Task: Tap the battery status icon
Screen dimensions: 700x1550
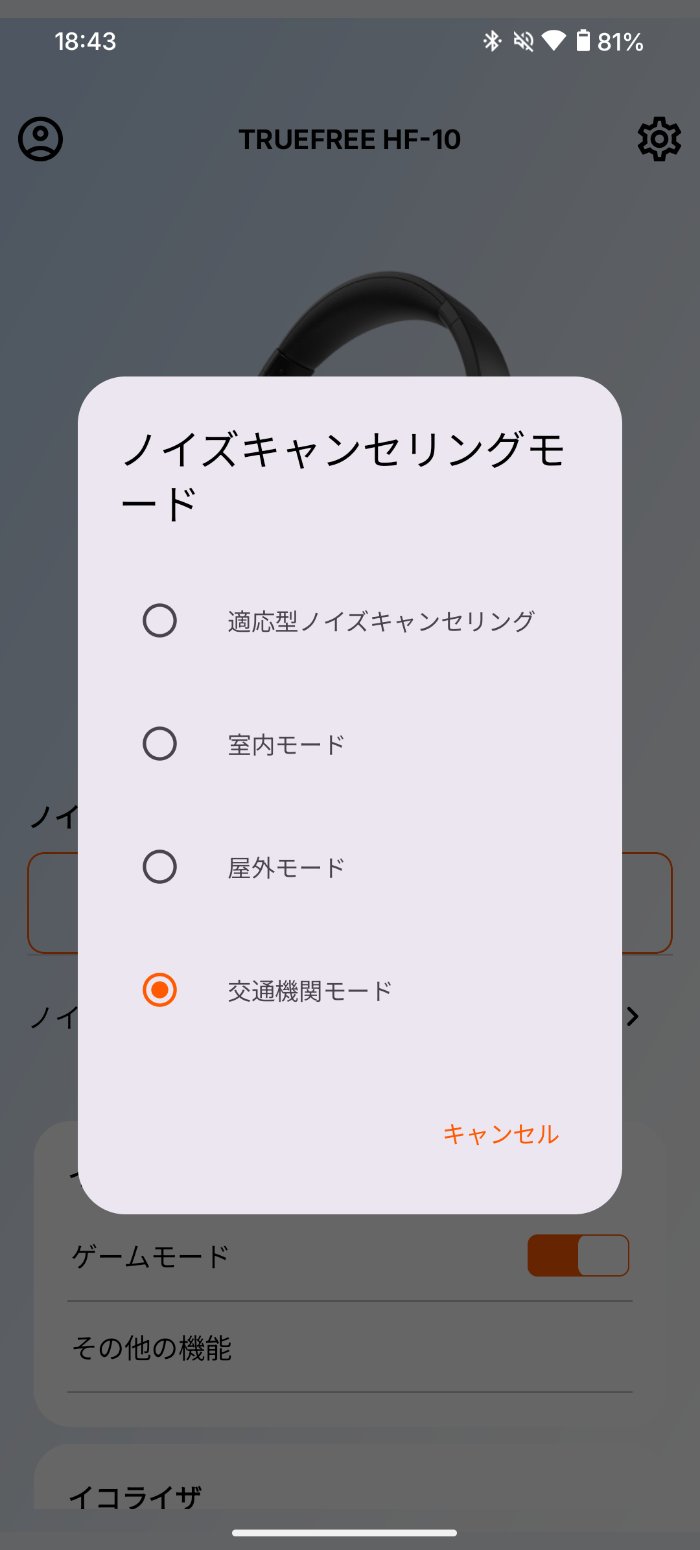Action: coord(583,41)
